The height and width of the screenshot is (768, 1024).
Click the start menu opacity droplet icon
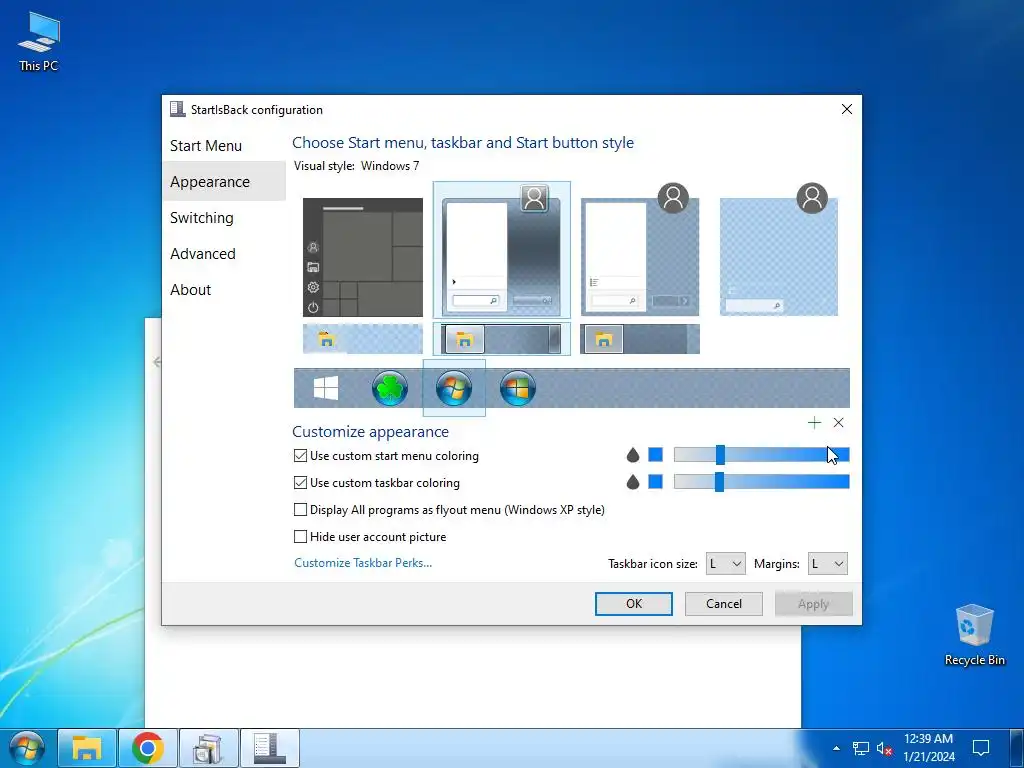(x=632, y=455)
